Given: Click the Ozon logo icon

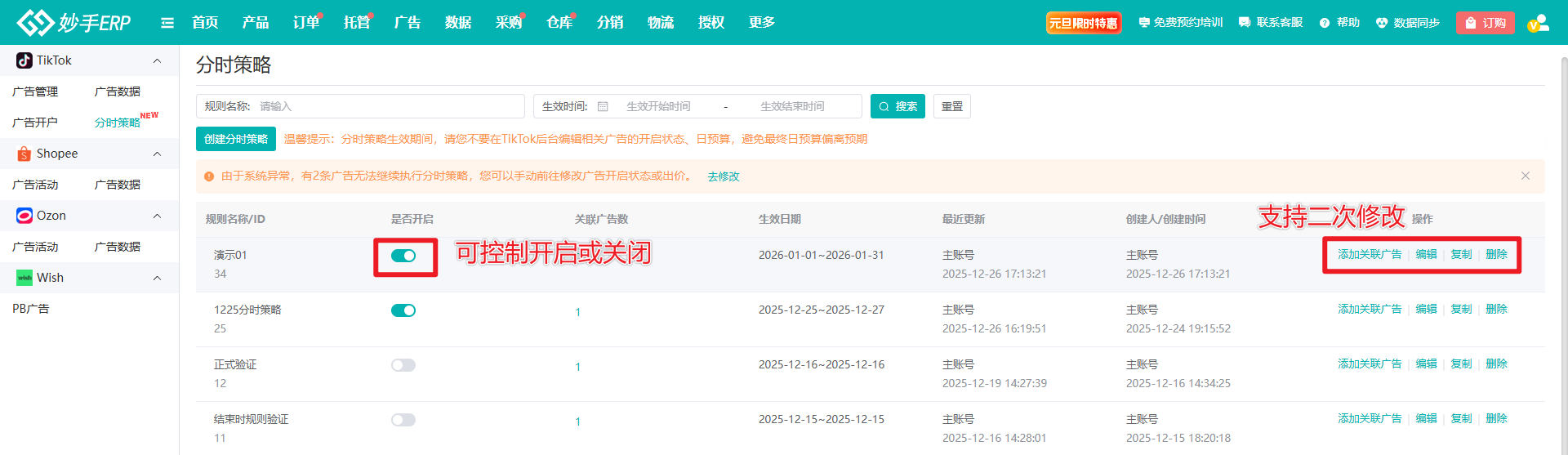Looking at the screenshot, I should (24, 216).
